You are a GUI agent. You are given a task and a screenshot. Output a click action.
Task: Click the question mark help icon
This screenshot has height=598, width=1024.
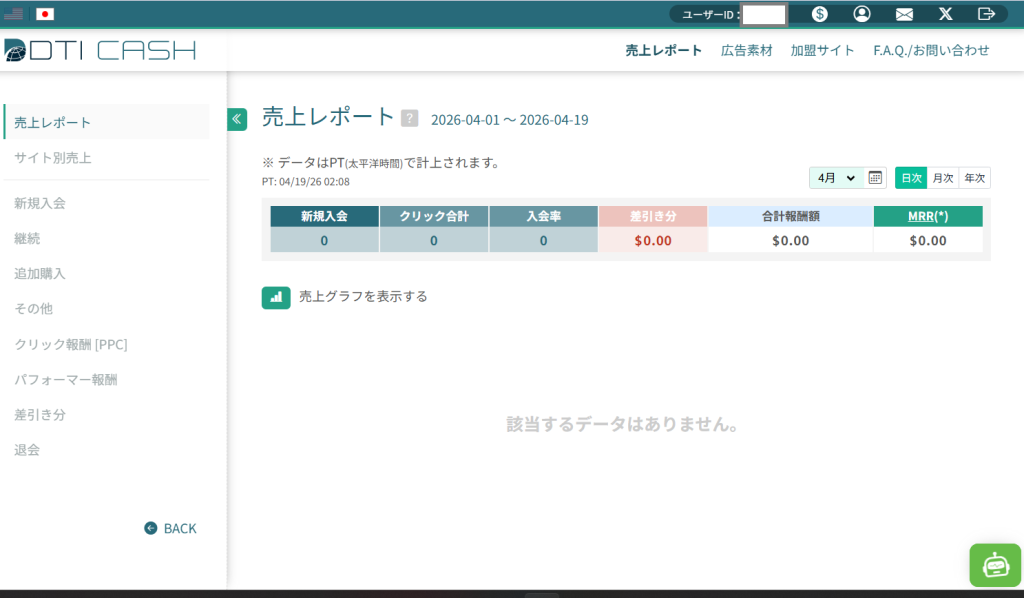409,118
